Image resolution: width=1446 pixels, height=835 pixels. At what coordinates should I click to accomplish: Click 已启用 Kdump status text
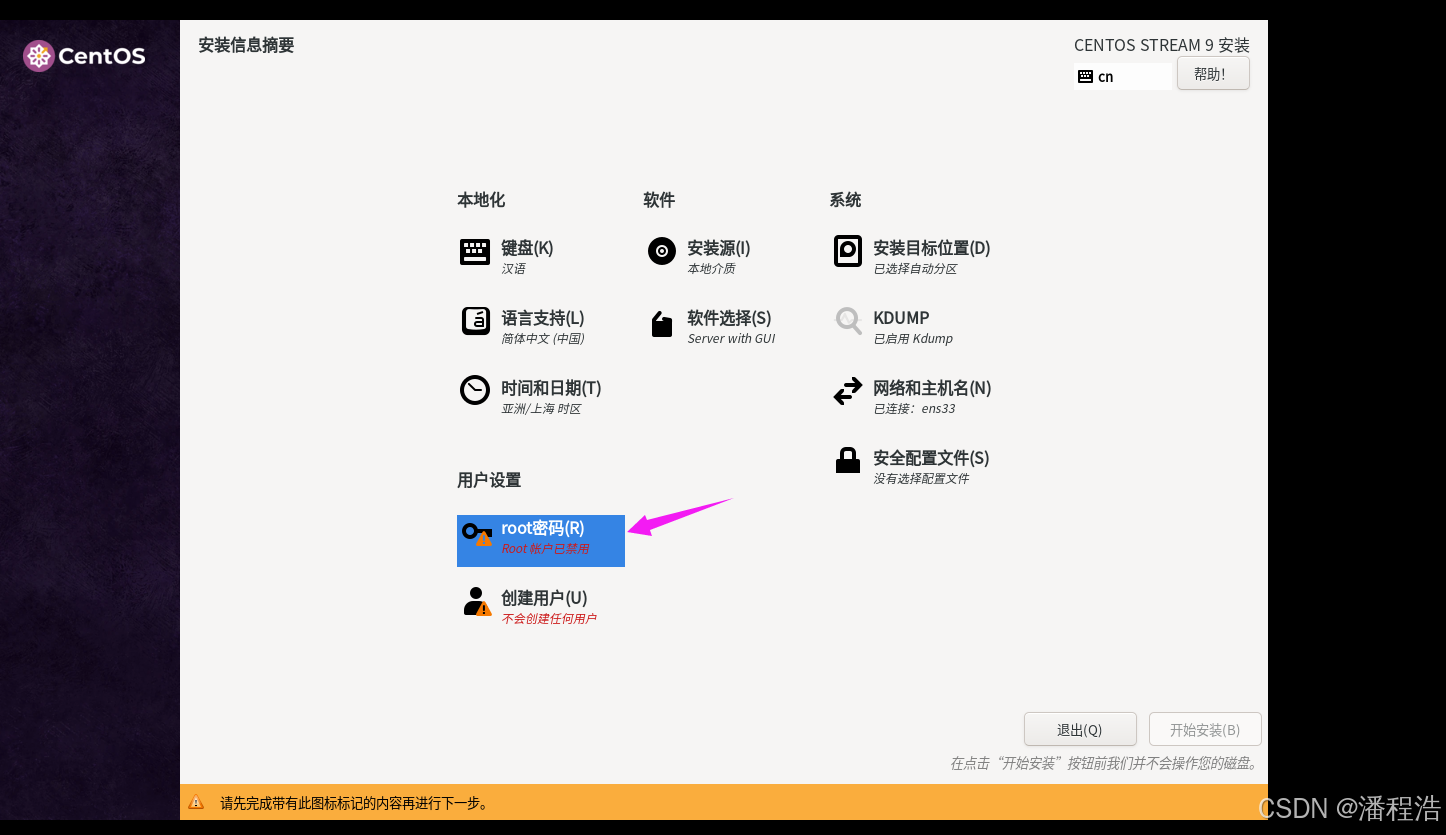coord(913,339)
